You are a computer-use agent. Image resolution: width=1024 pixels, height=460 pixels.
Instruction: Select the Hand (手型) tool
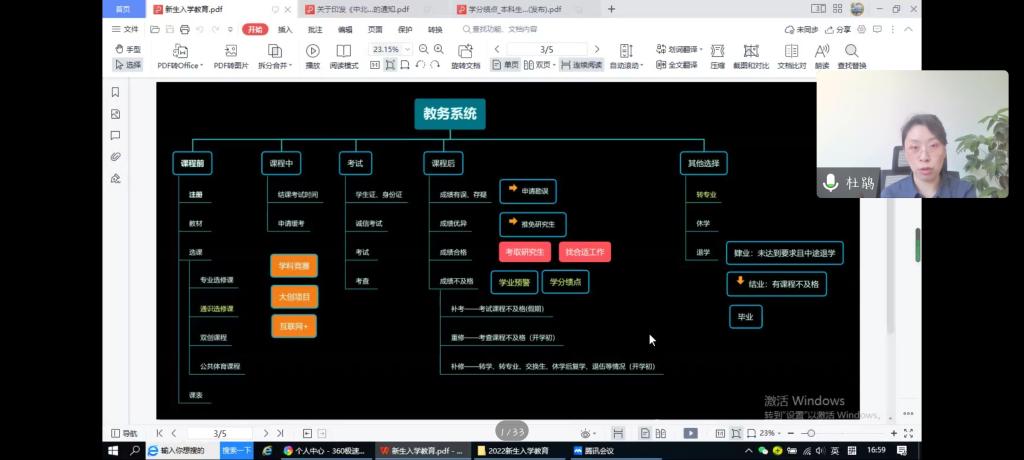pos(127,49)
